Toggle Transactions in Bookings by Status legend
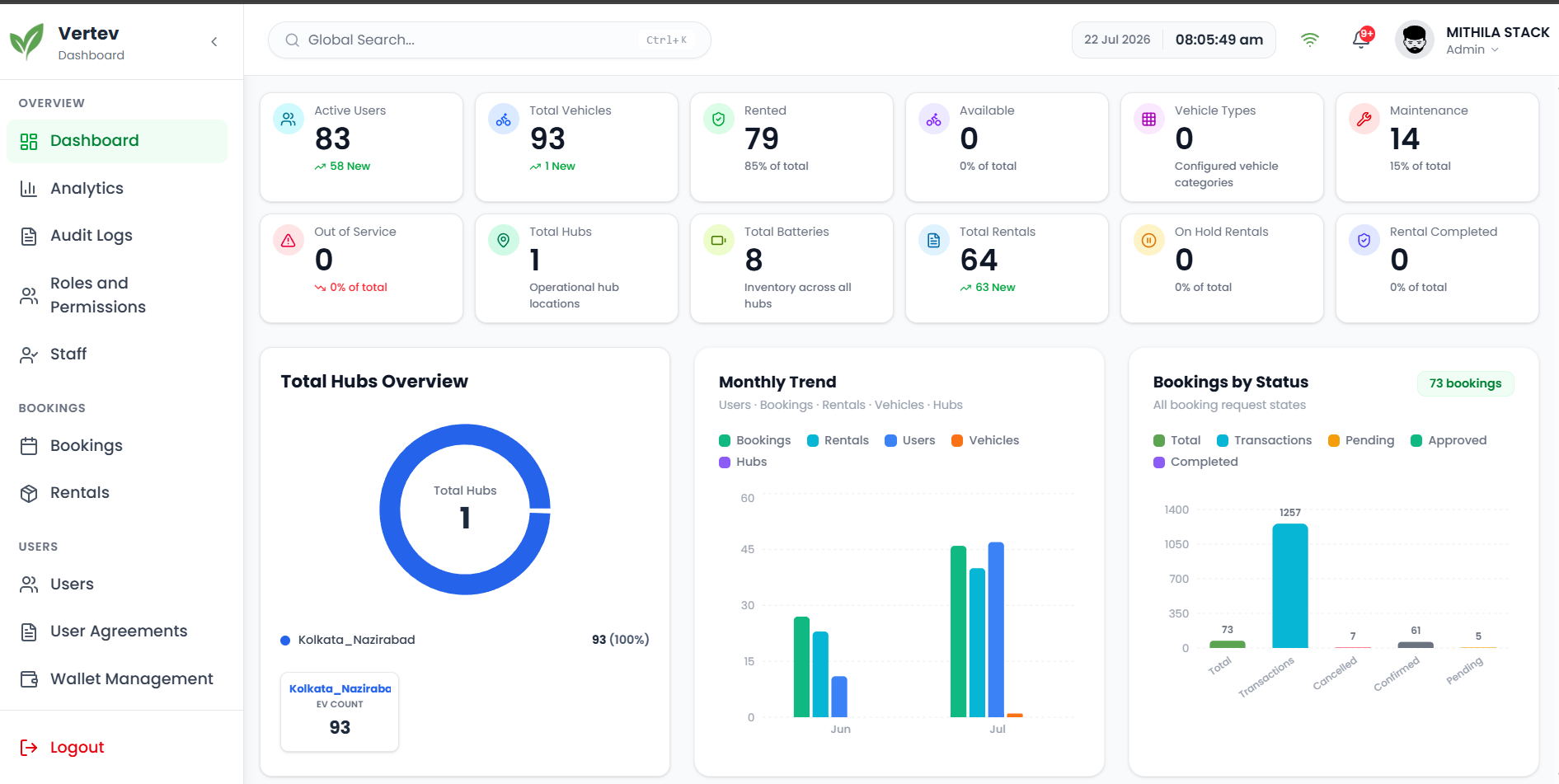 point(1265,440)
